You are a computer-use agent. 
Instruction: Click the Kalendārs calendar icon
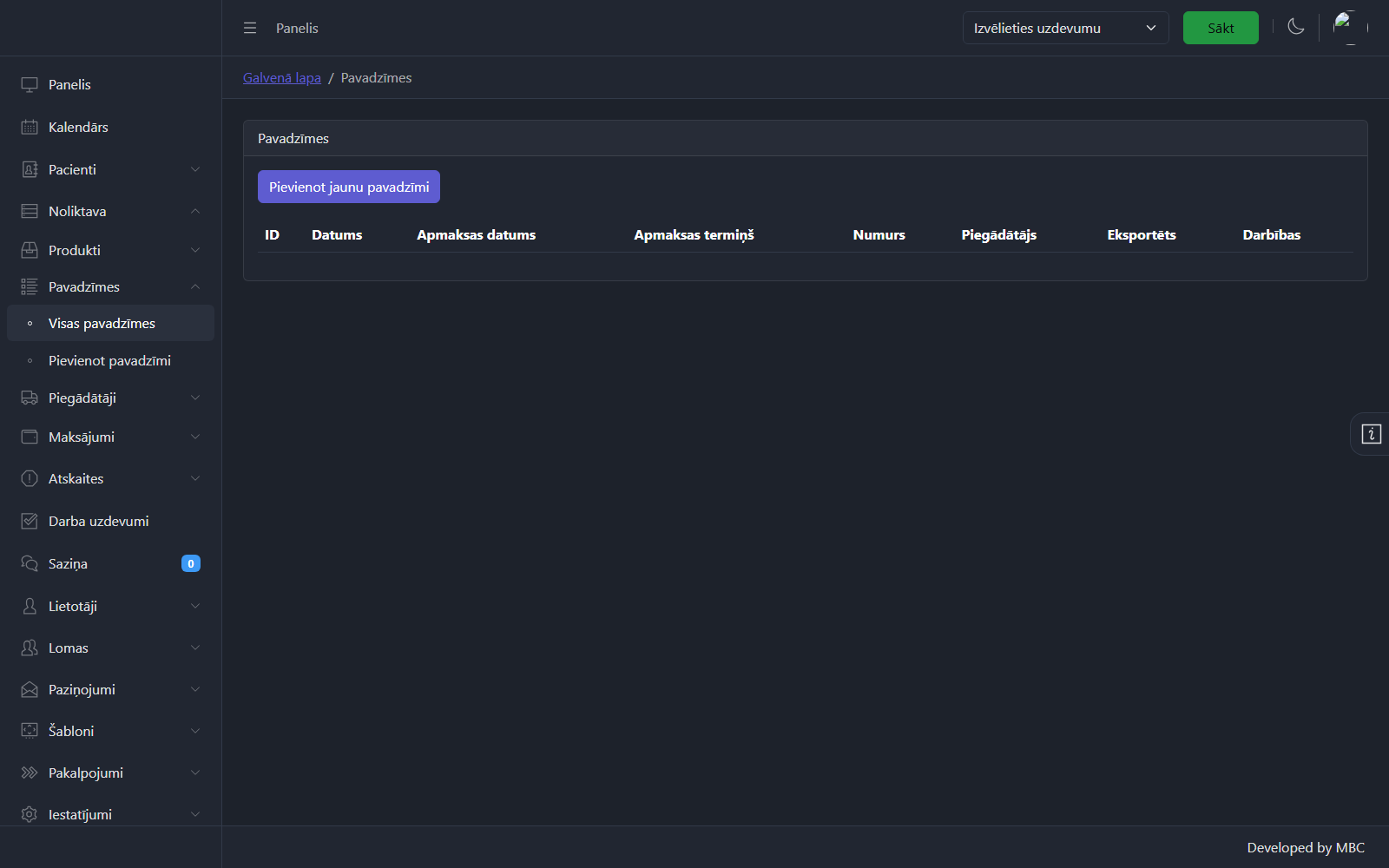pos(30,127)
